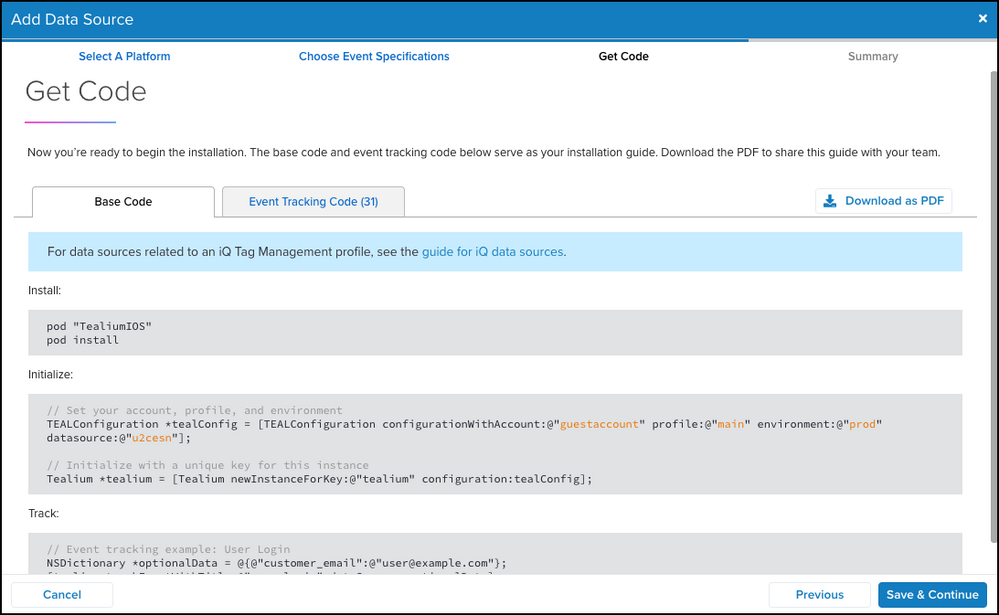The image size is (999, 615).
Task: Jump to the Summary step
Action: pyautogui.click(x=872, y=57)
